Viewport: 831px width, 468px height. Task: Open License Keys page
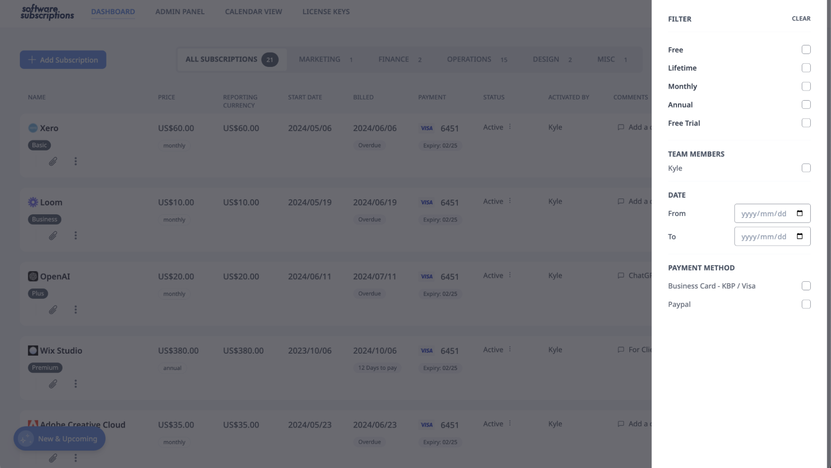click(x=326, y=12)
